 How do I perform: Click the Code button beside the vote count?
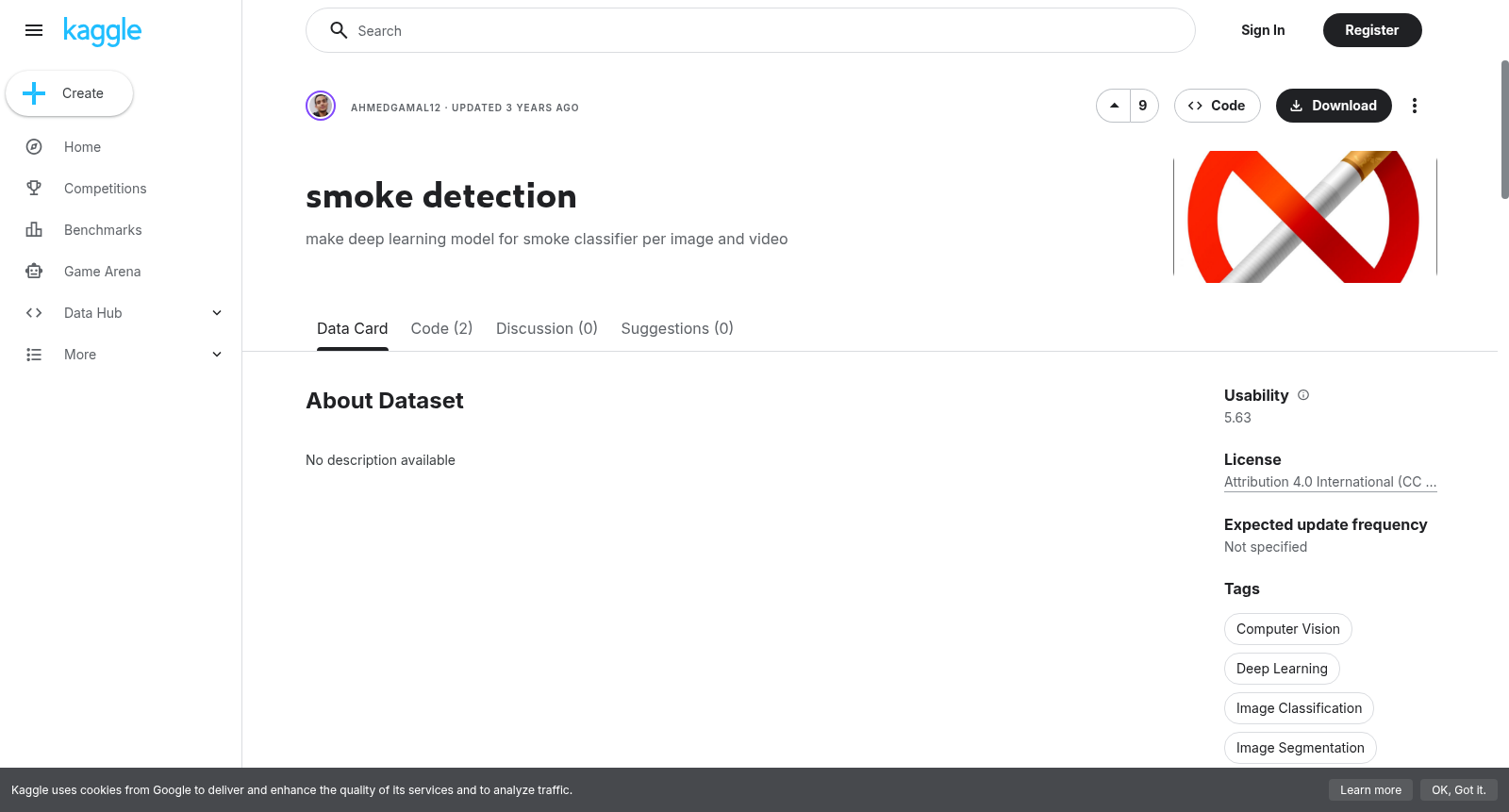1218,106
